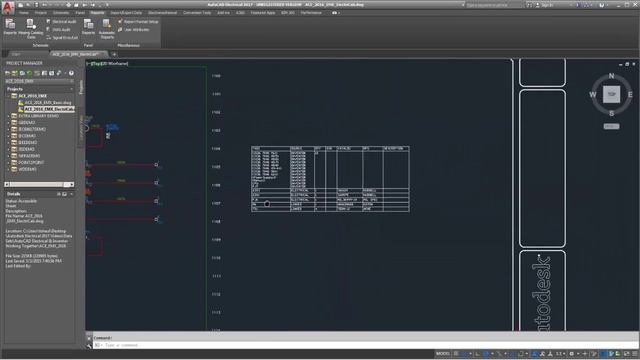This screenshot has width=640, height=360.
Task: Open the annotation scale 1:1 dropdown
Action: click(x=561, y=354)
